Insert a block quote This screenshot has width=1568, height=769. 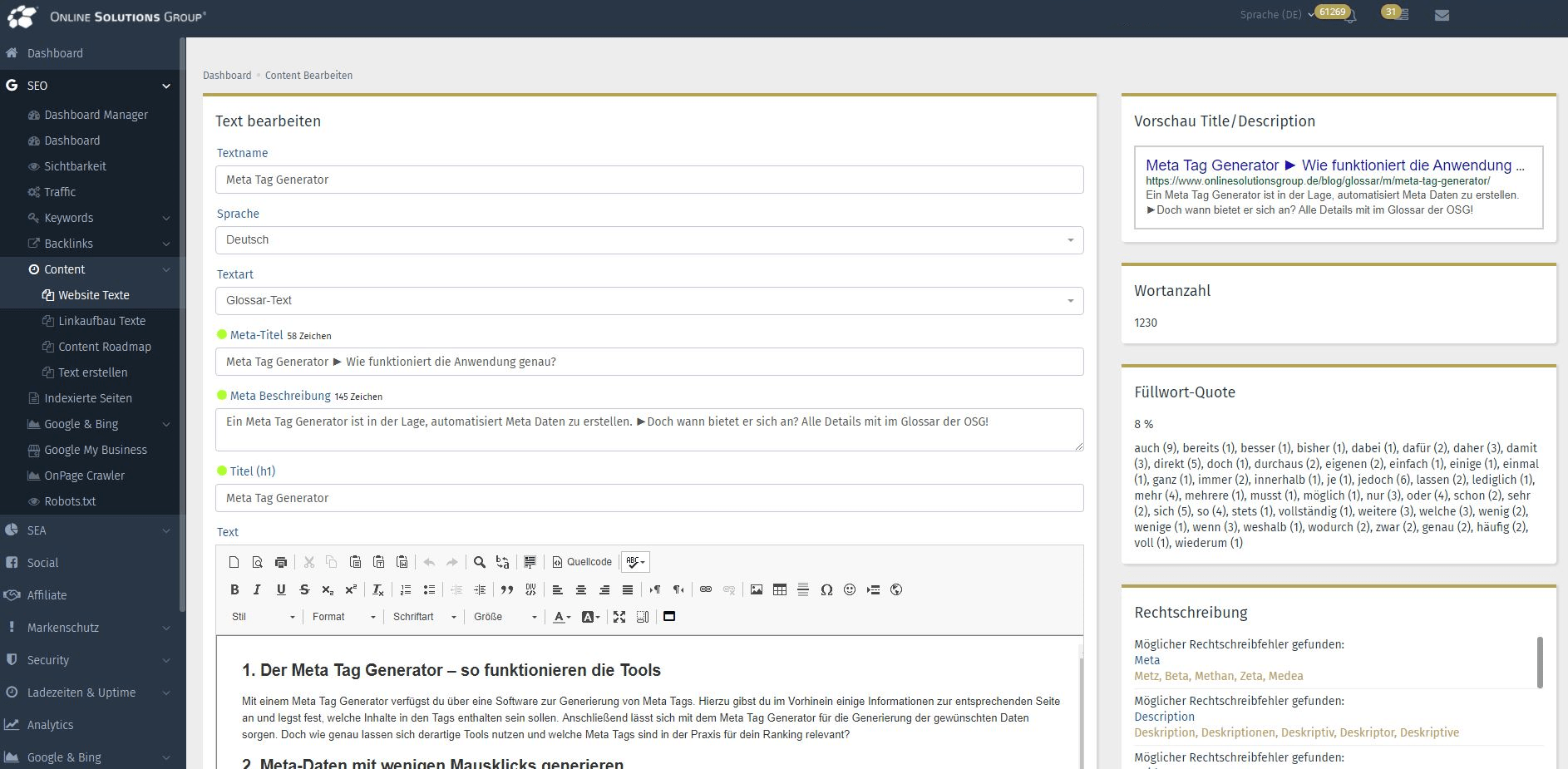pyautogui.click(x=507, y=589)
